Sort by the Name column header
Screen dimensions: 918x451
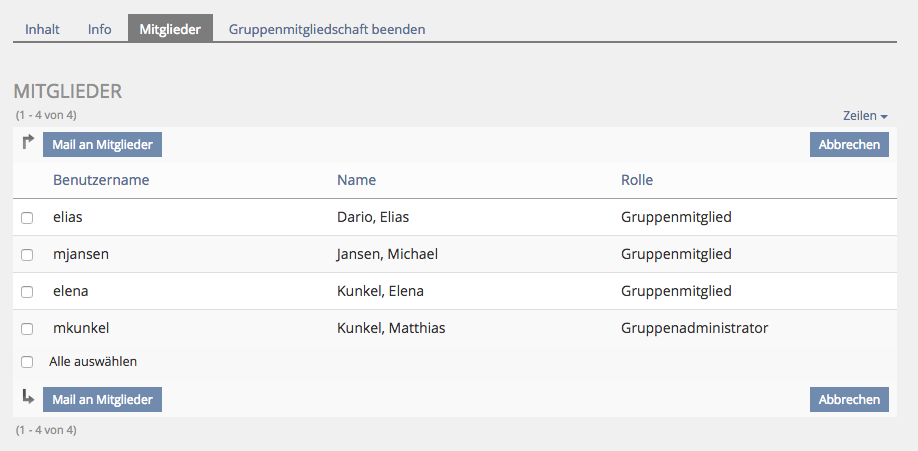pyautogui.click(x=357, y=180)
